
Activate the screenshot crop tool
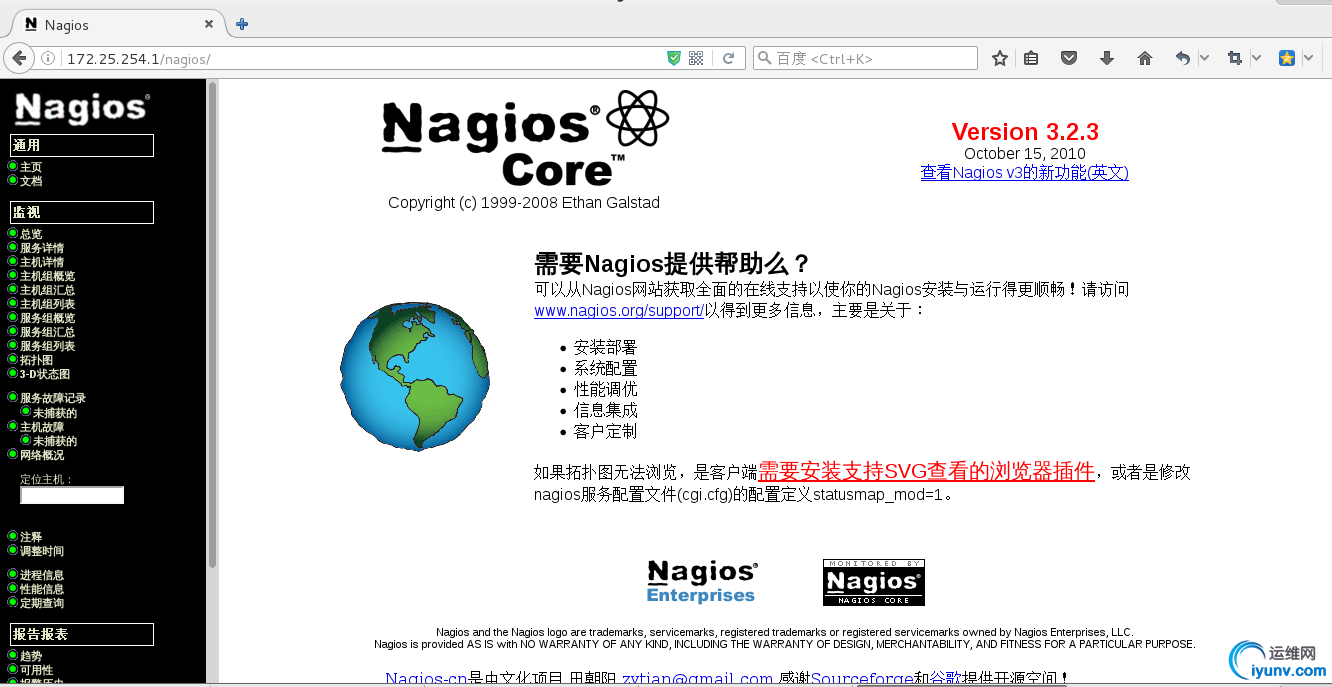(x=1235, y=59)
